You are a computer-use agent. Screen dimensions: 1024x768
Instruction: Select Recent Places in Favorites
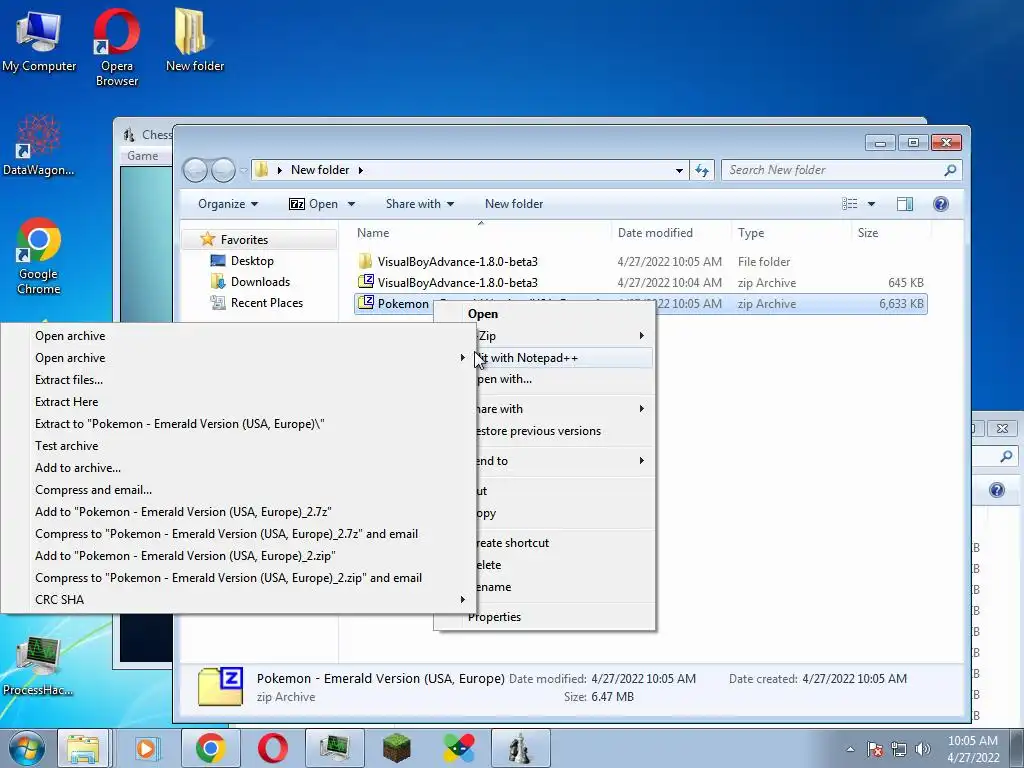coord(266,302)
